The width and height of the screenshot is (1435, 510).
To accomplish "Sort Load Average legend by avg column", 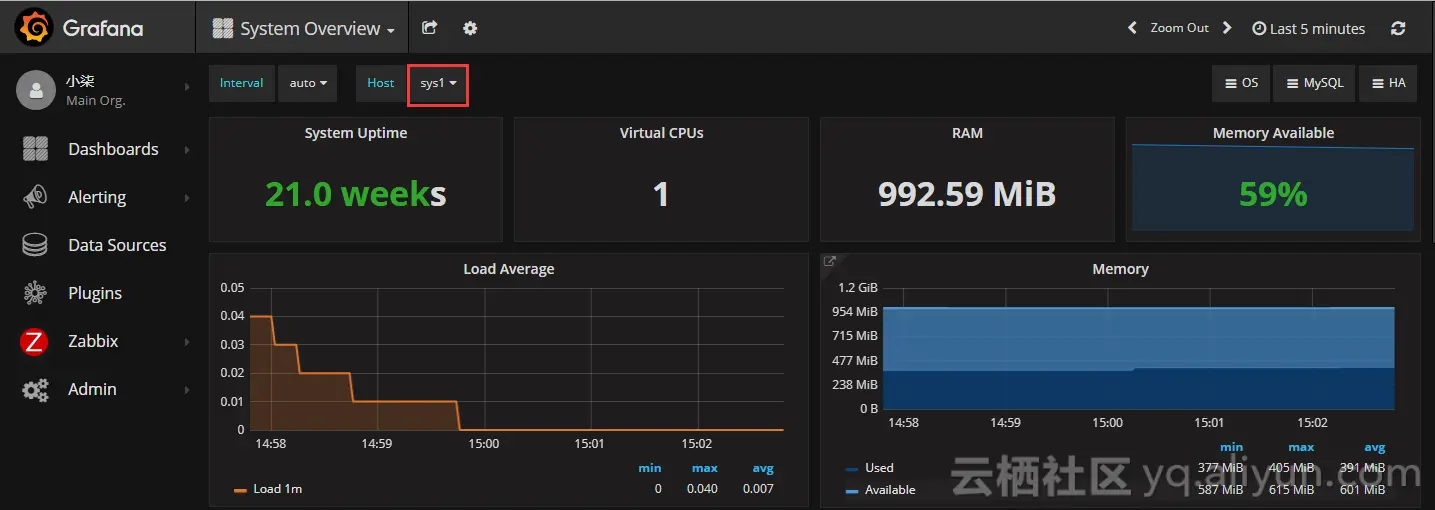I will (x=763, y=468).
